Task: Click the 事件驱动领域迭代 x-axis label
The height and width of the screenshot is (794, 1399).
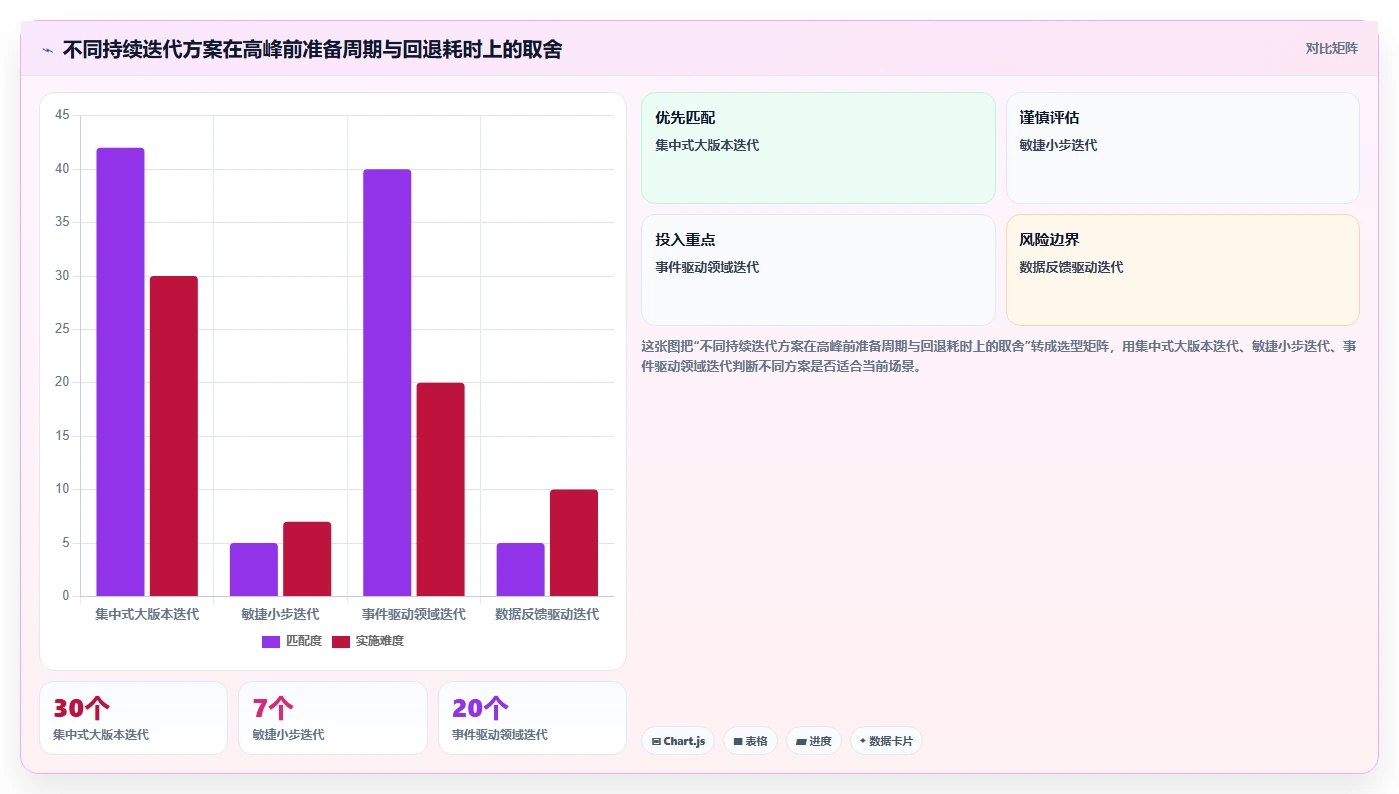Action: tap(414, 614)
